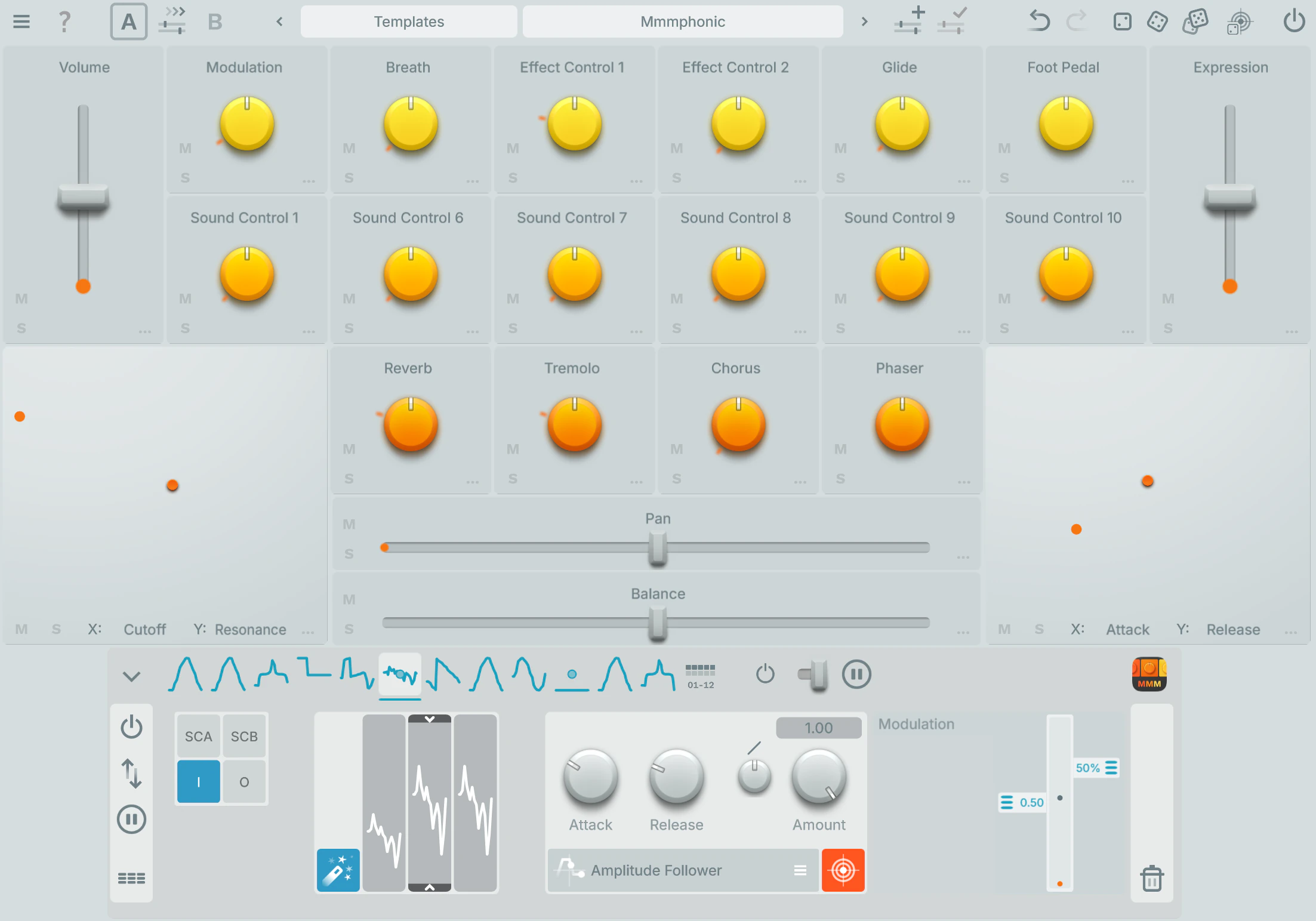Viewport: 1316px width, 921px height.
Task: Mute Reverb control with M
Action: 349,449
